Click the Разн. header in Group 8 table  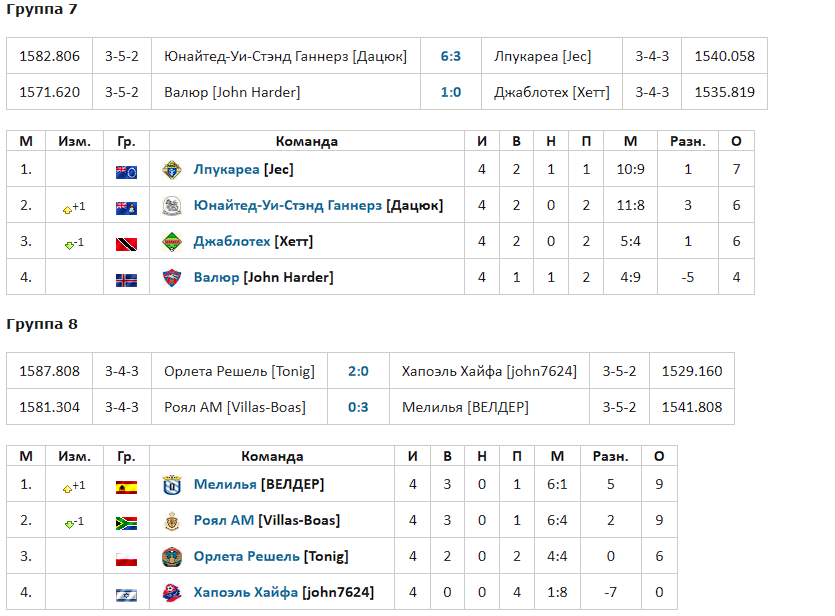click(x=610, y=457)
